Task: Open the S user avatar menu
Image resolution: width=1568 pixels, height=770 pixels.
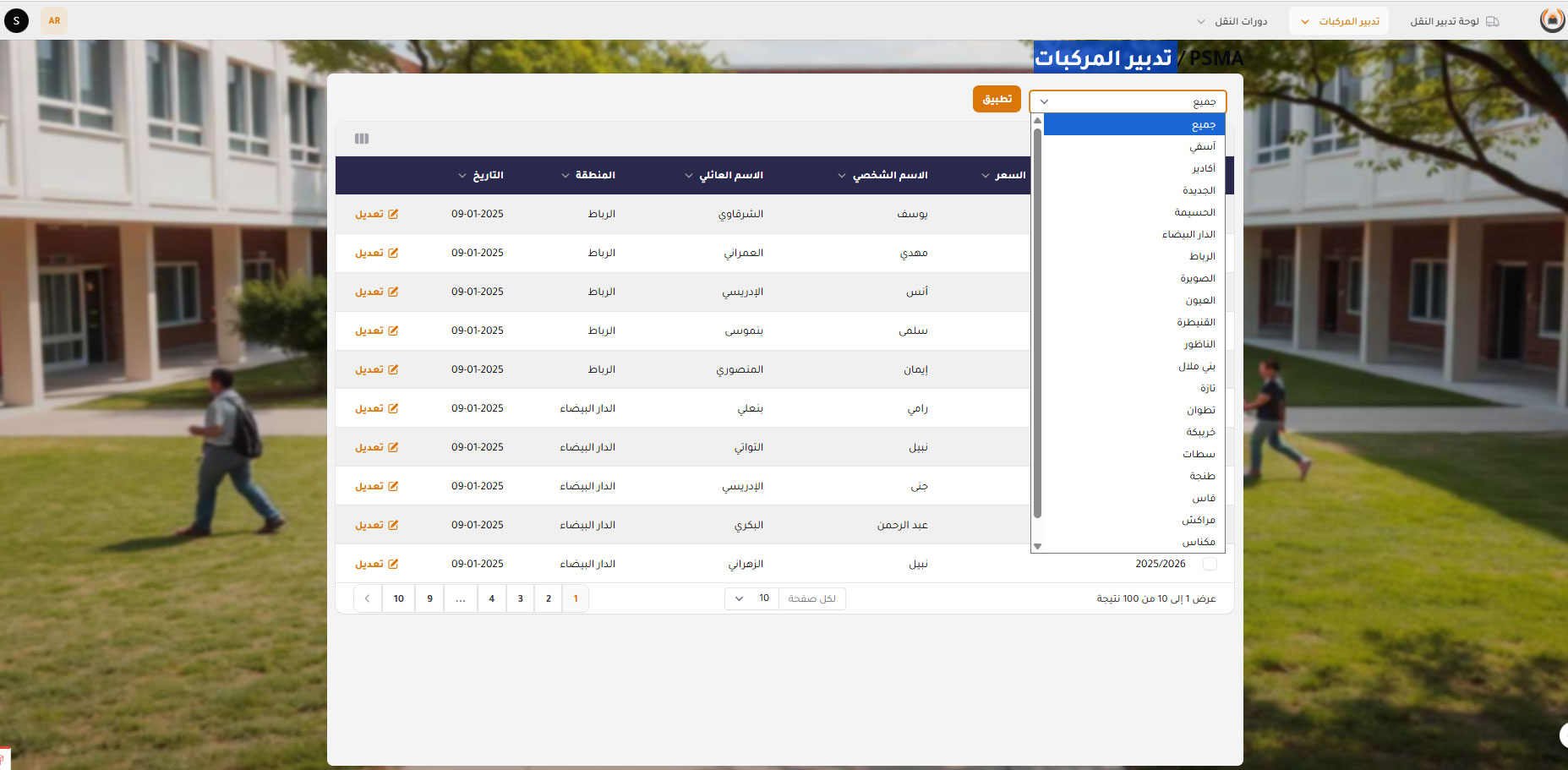Action: point(16,20)
